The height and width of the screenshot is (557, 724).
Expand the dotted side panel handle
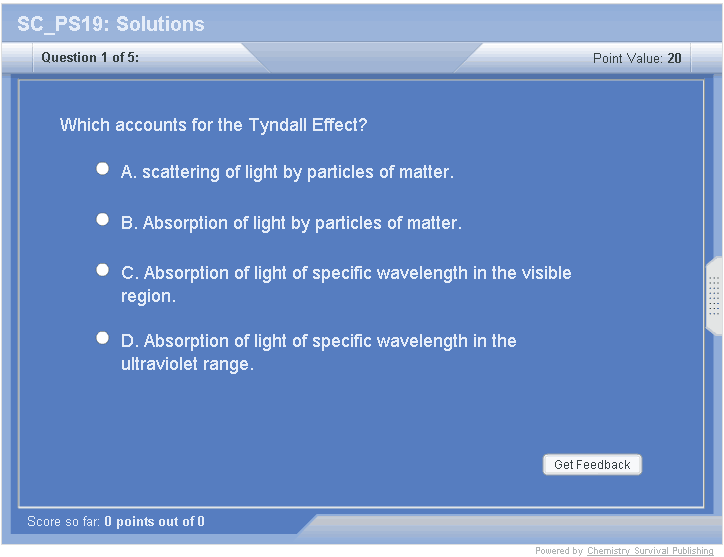(714, 296)
